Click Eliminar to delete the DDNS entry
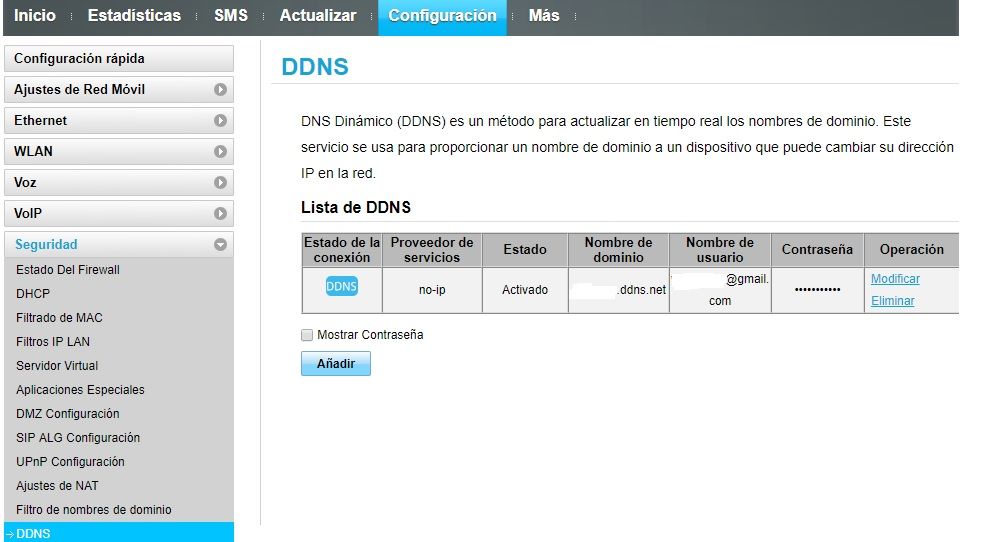This screenshot has height=542, width=985. pos(892,301)
